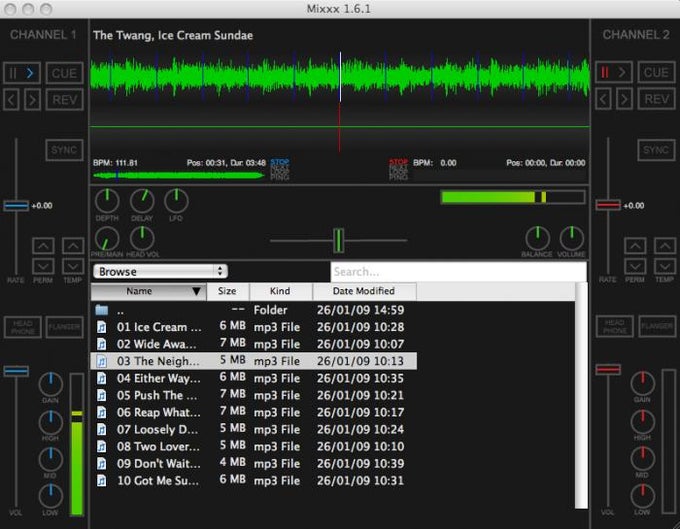Image resolution: width=680 pixels, height=529 pixels.
Task: Click Channel 1 rate slider handle
Action: [16, 206]
